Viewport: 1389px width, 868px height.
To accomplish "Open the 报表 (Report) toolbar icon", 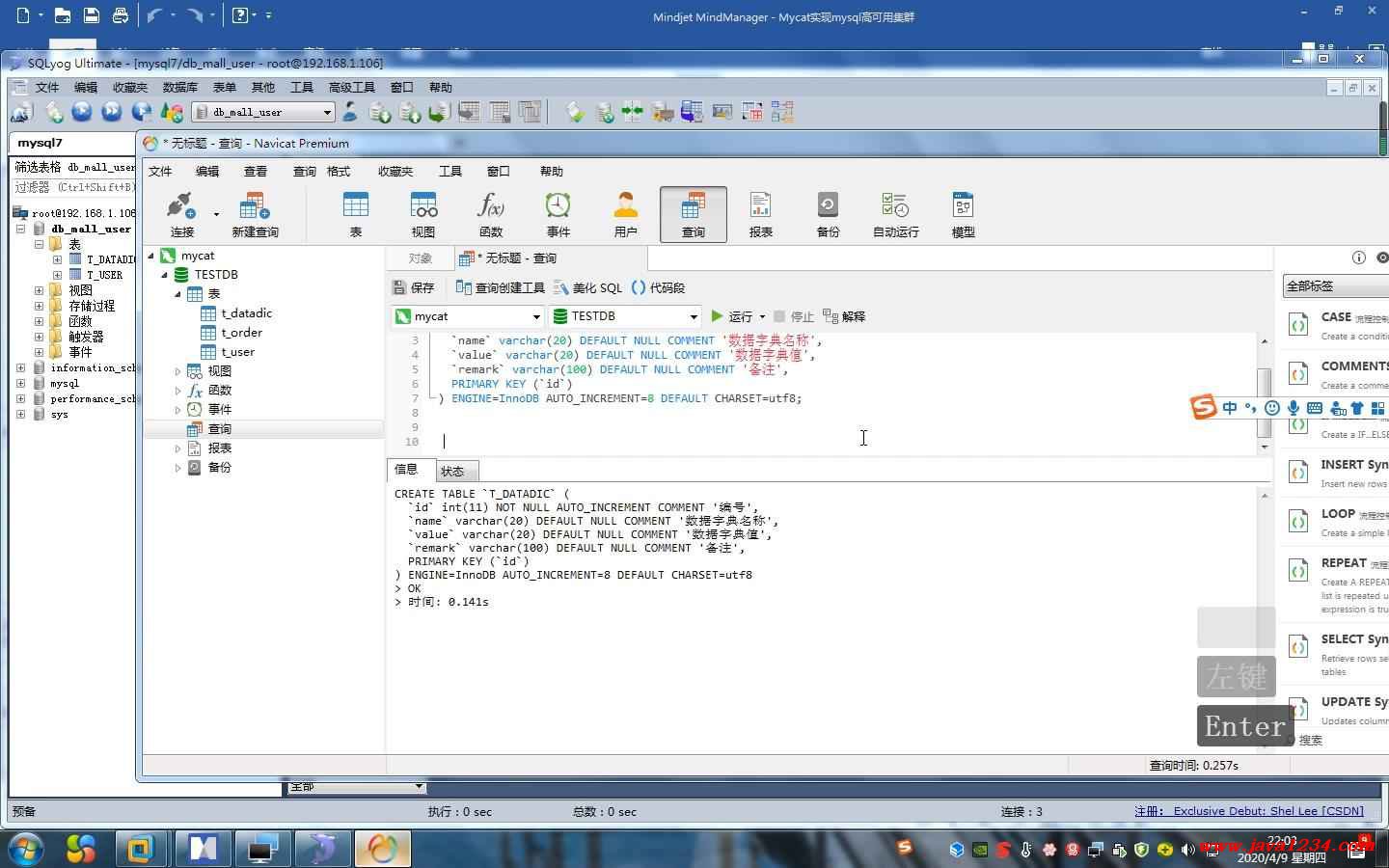I will (761, 214).
